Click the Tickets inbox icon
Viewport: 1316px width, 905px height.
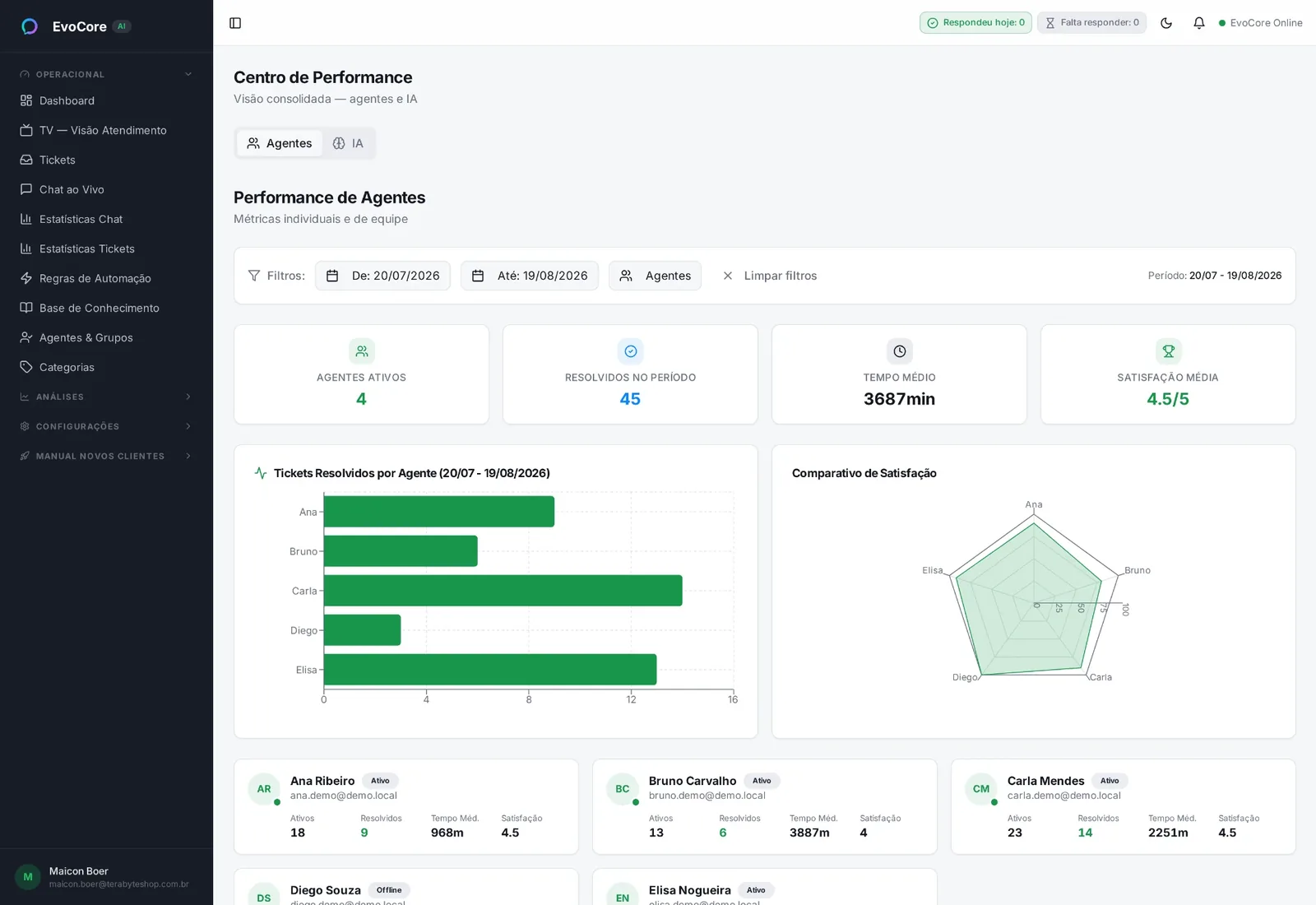26,160
